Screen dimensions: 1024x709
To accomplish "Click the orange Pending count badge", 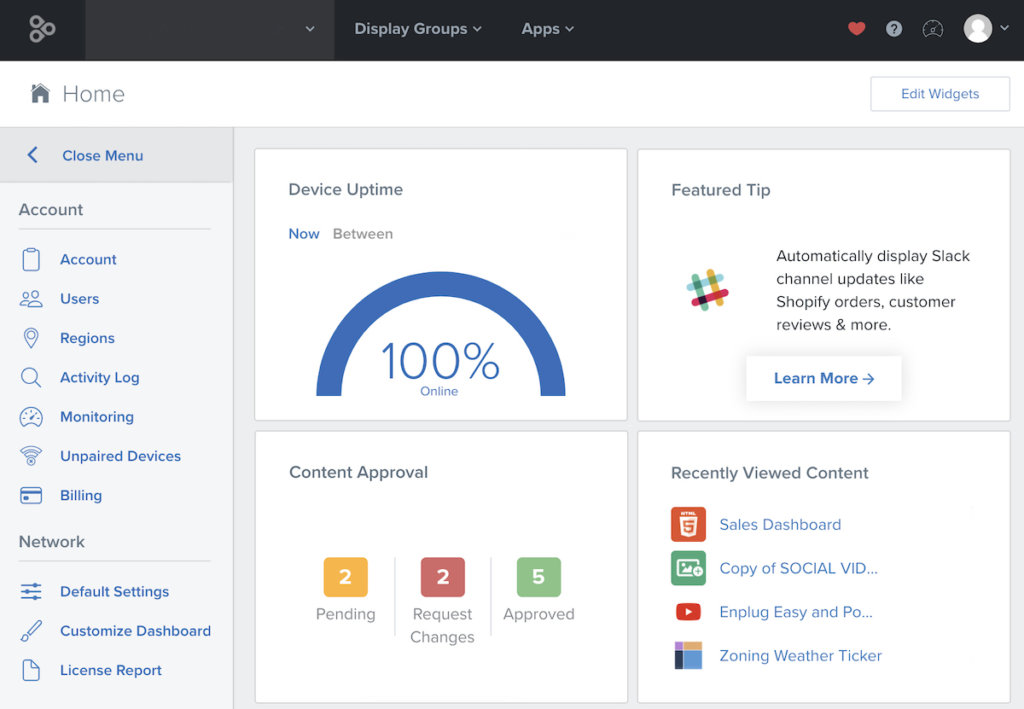I will tap(345, 576).
